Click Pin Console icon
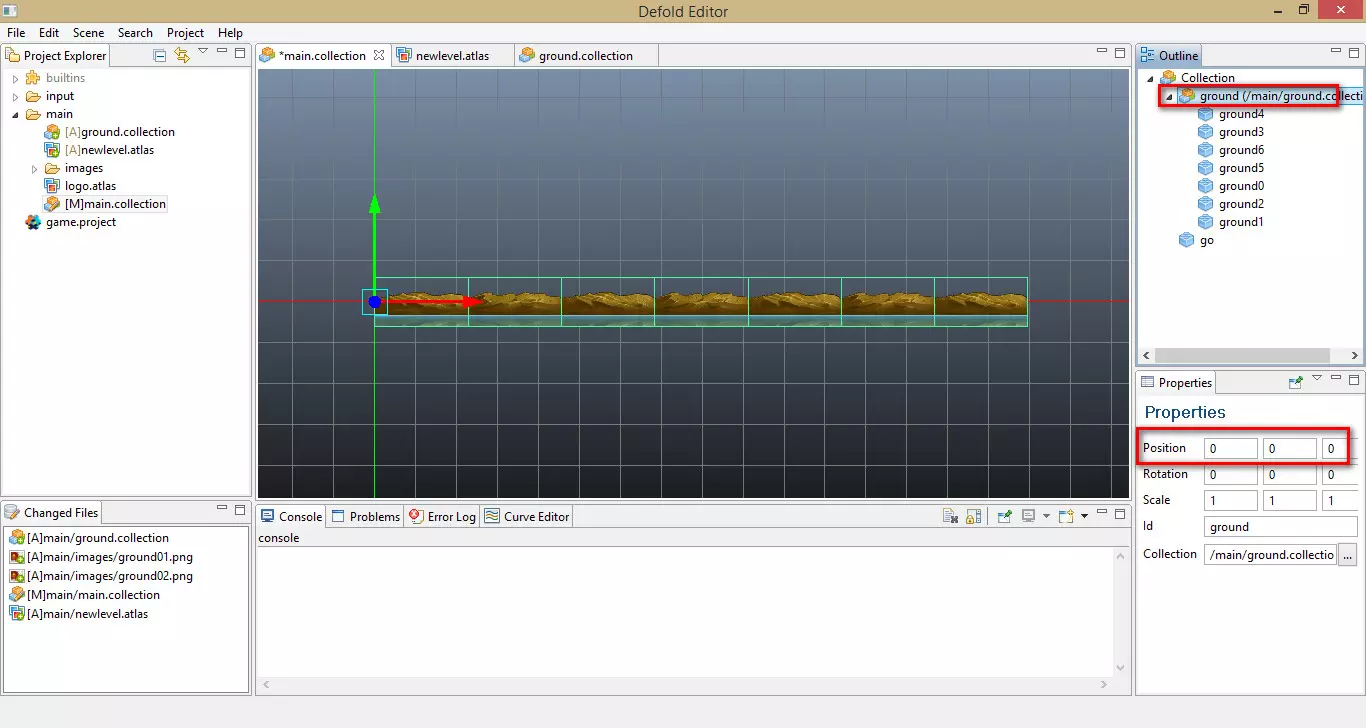 1004,516
